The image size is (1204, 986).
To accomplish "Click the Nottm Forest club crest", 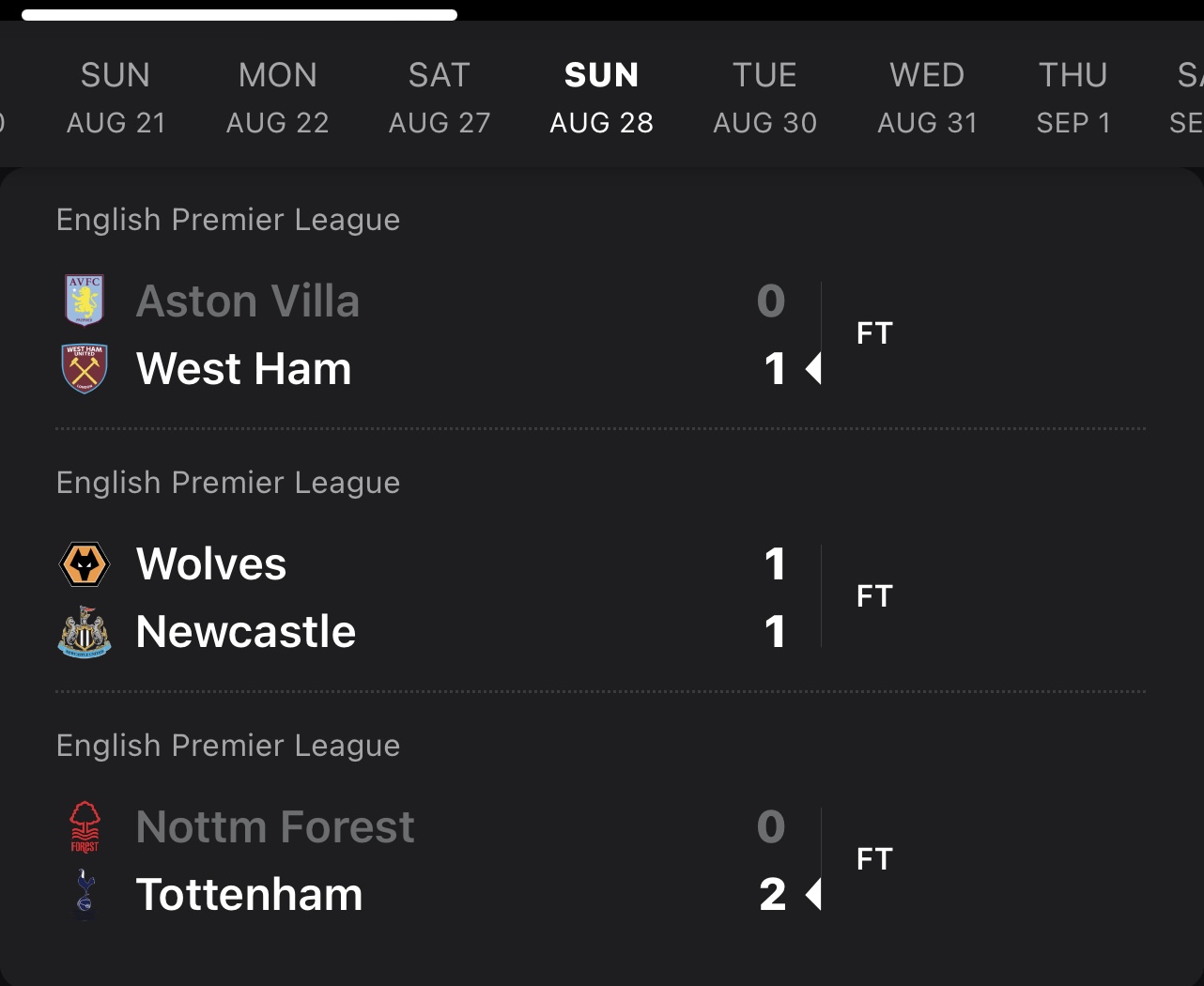I will pyautogui.click(x=85, y=827).
